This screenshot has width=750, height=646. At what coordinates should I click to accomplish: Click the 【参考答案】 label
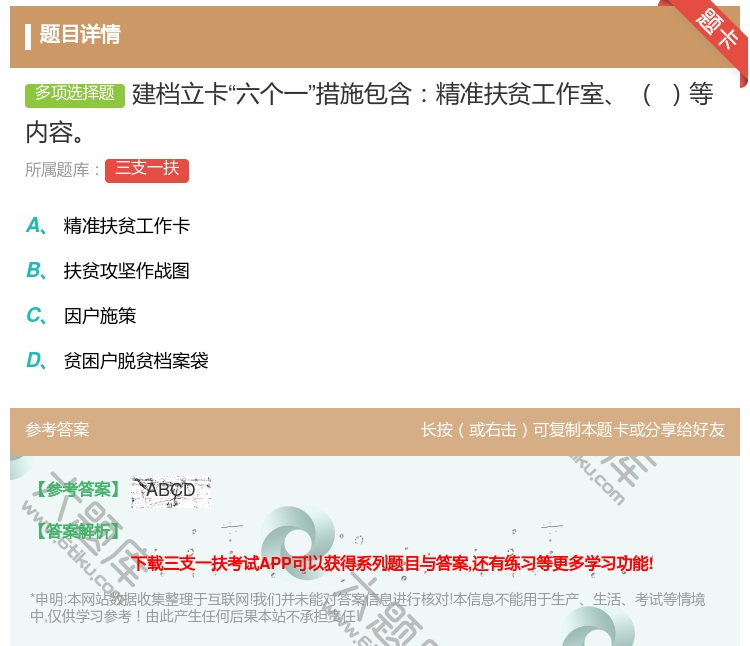pyautogui.click(x=78, y=490)
